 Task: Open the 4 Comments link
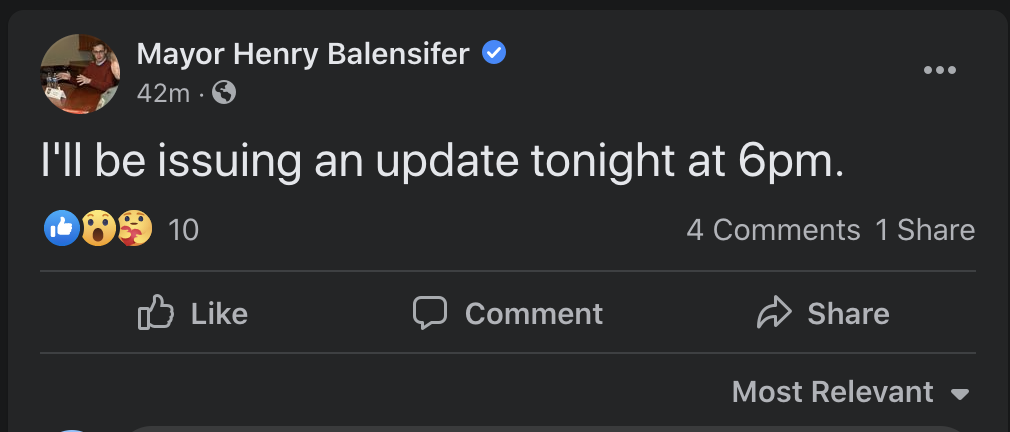click(773, 230)
